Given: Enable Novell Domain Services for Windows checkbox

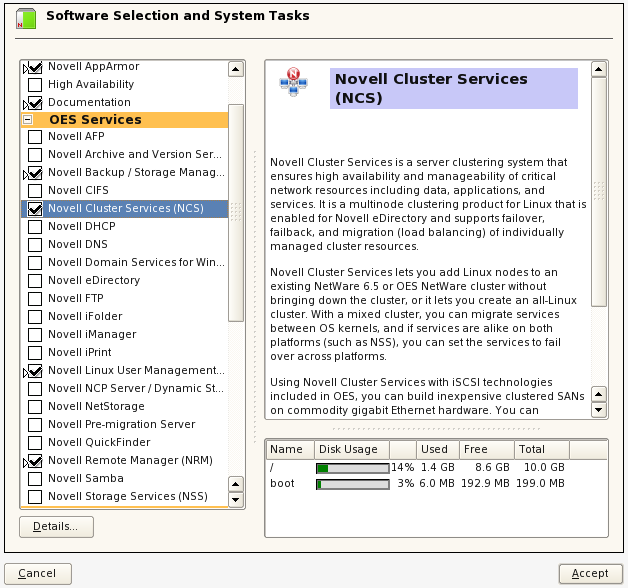Looking at the screenshot, I should pyautogui.click(x=35, y=263).
